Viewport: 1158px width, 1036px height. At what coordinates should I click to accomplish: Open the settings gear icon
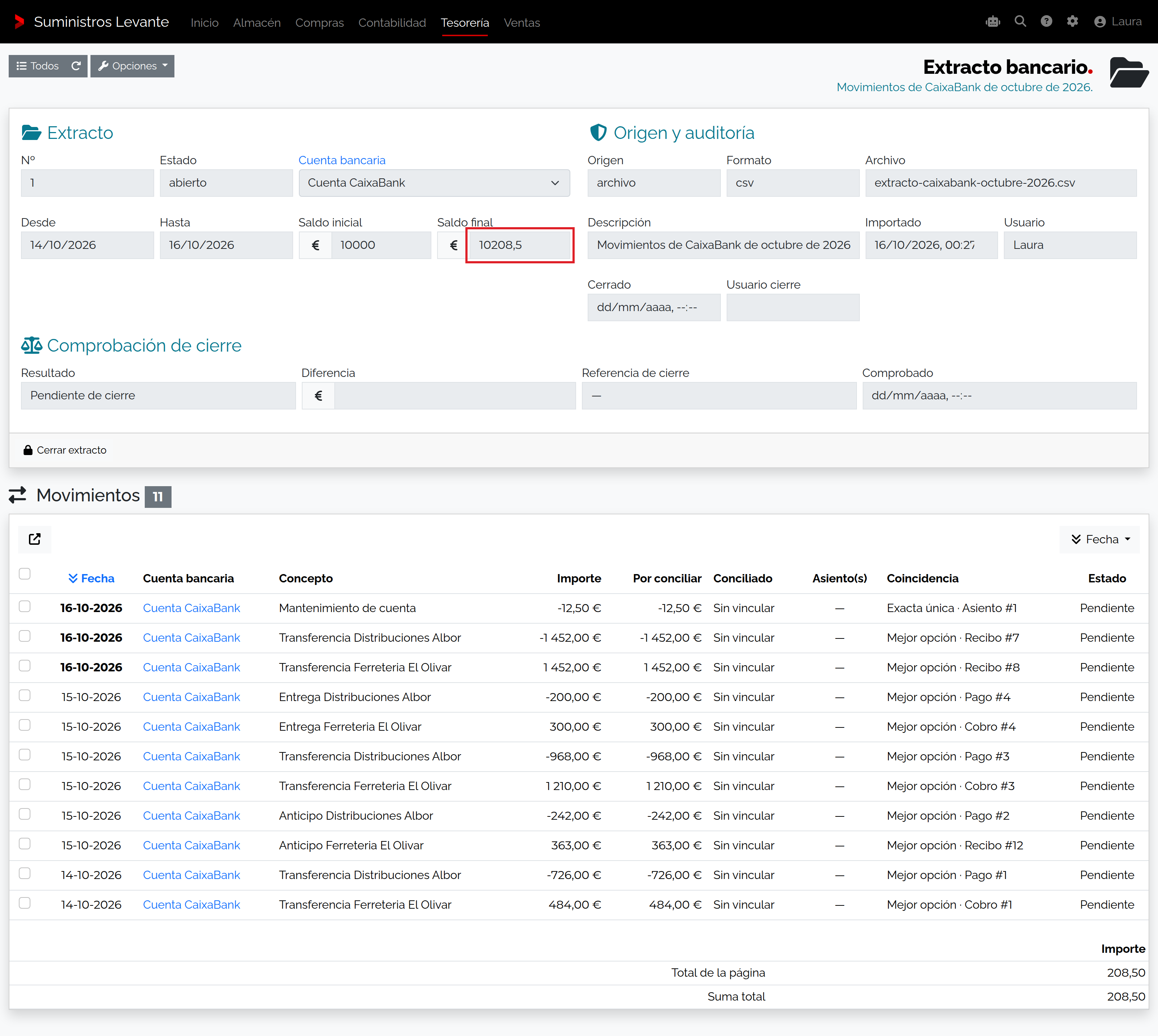pos(1073,22)
